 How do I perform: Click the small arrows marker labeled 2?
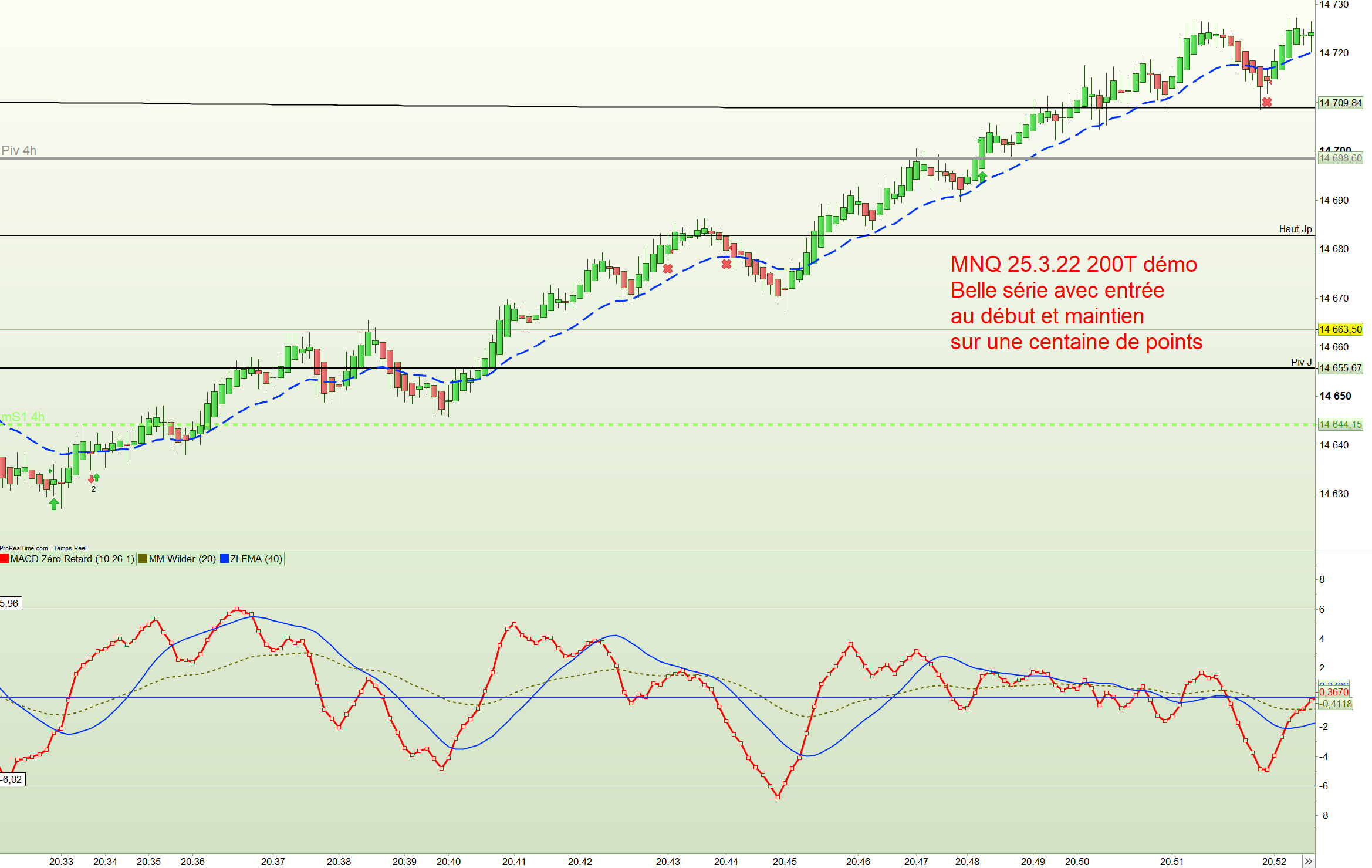pos(93,479)
